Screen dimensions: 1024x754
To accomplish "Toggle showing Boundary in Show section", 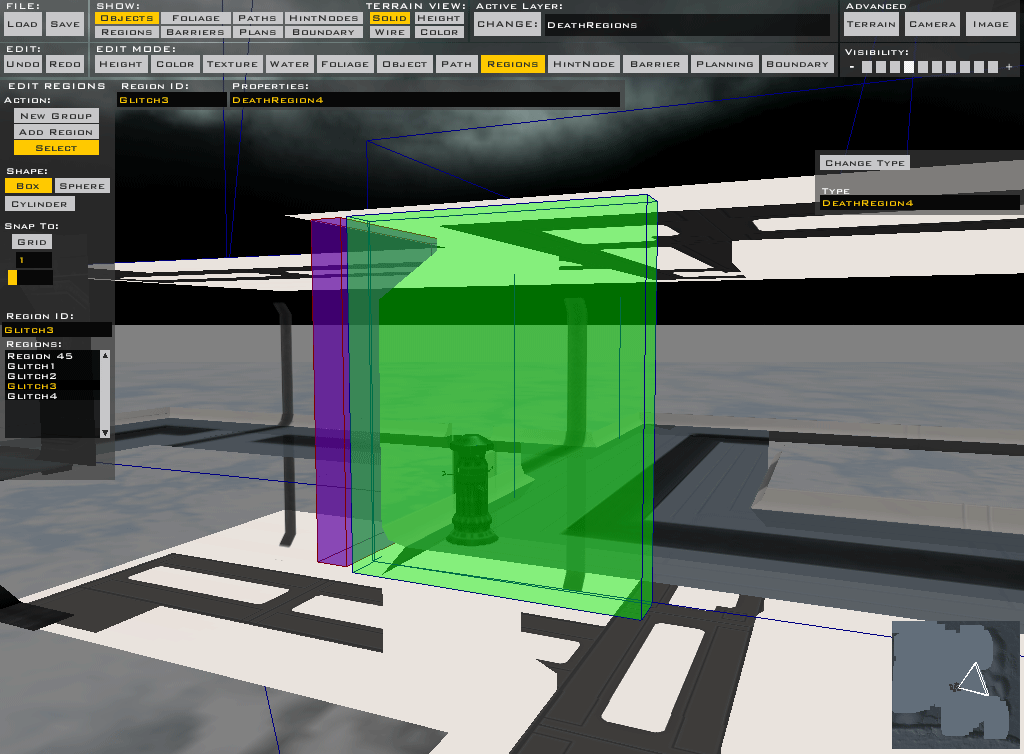I will [323, 32].
